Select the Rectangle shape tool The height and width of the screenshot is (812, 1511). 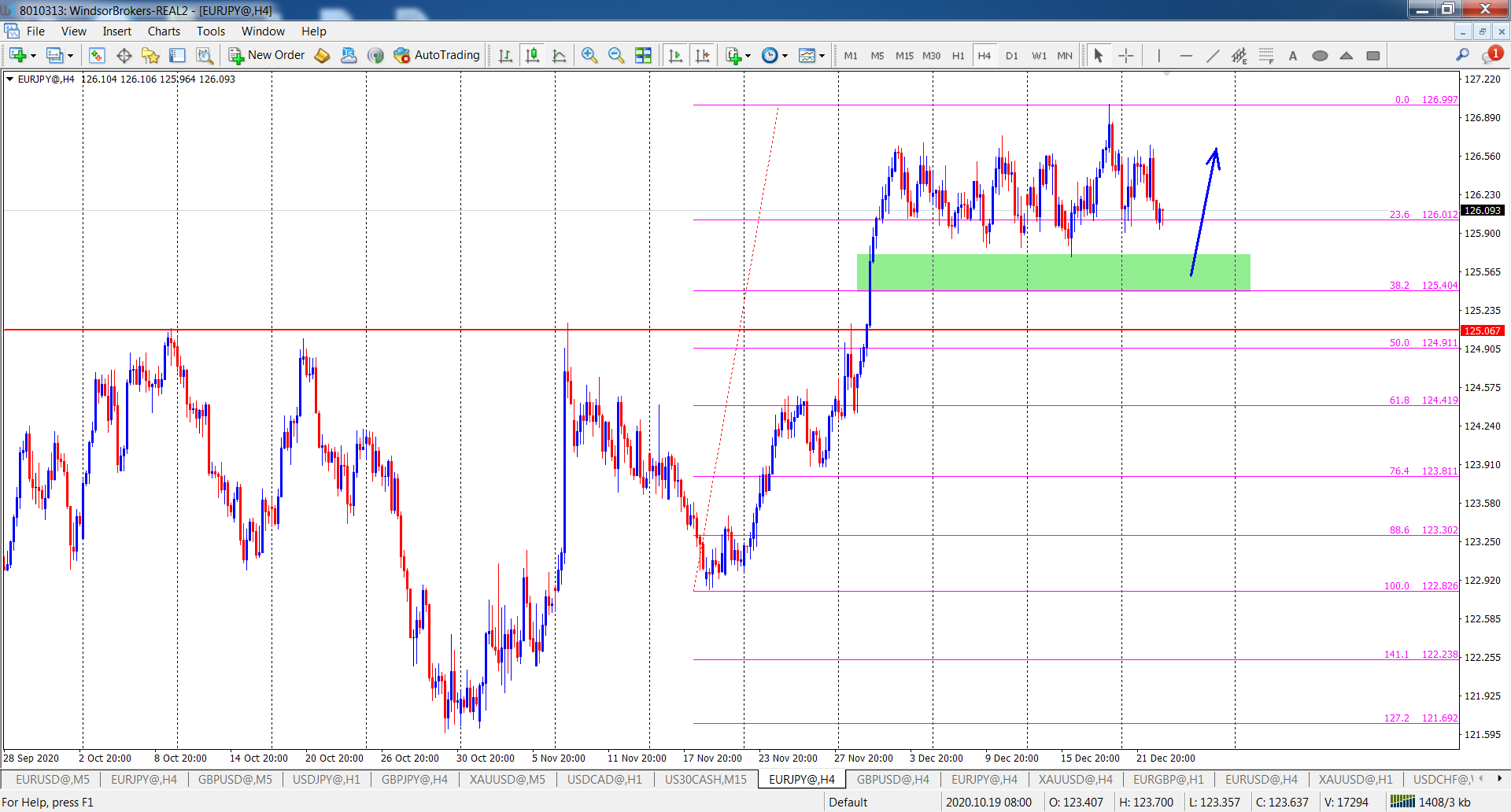[x=1373, y=55]
